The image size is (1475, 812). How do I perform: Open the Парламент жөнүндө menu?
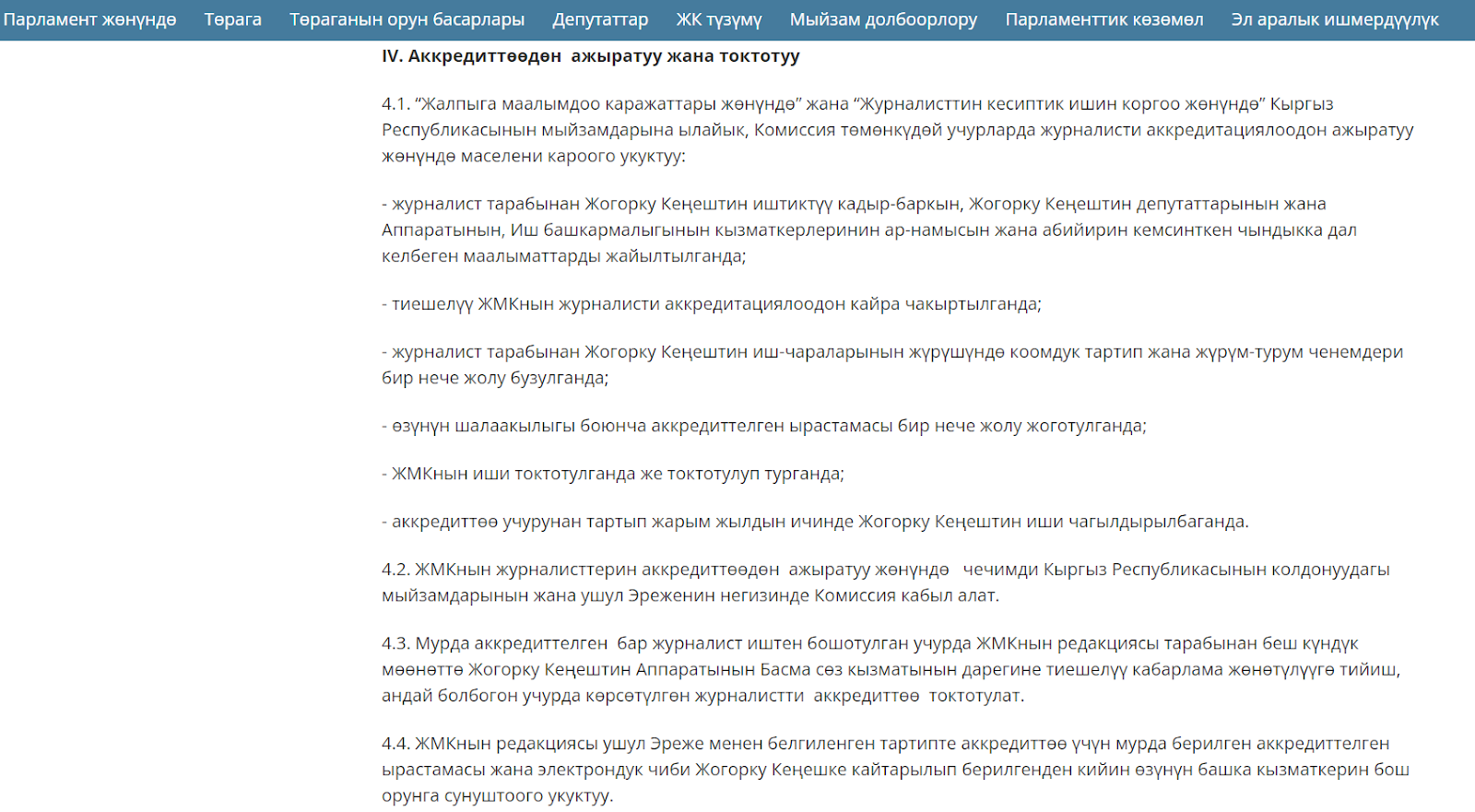coord(89,19)
